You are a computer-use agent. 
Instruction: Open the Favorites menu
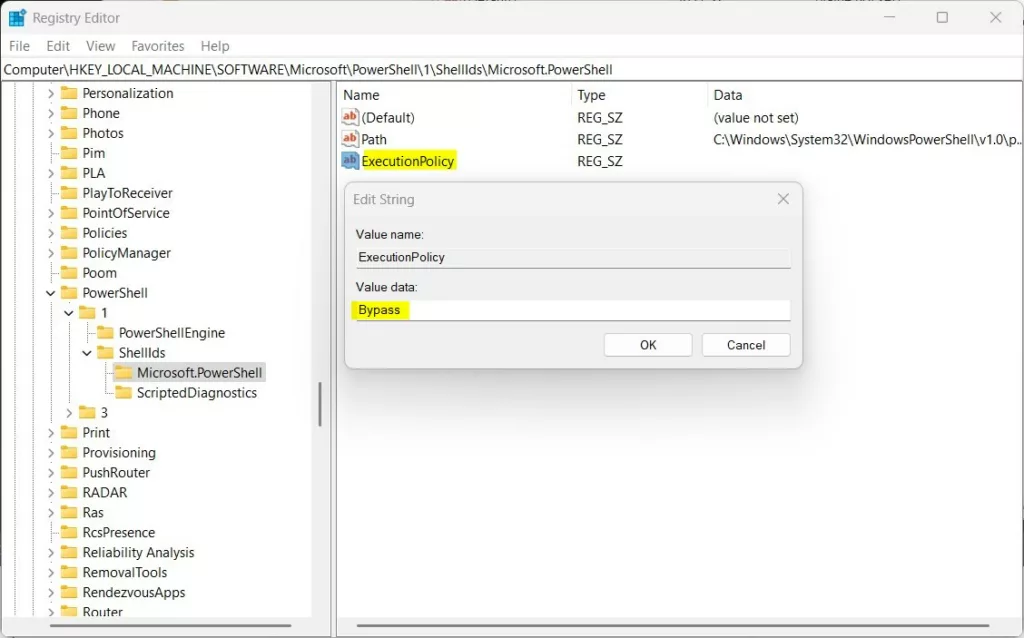pyautogui.click(x=157, y=46)
